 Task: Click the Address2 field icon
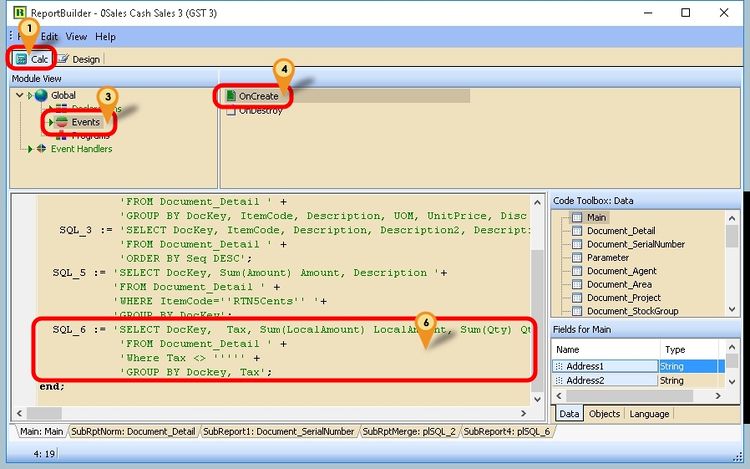coord(559,381)
